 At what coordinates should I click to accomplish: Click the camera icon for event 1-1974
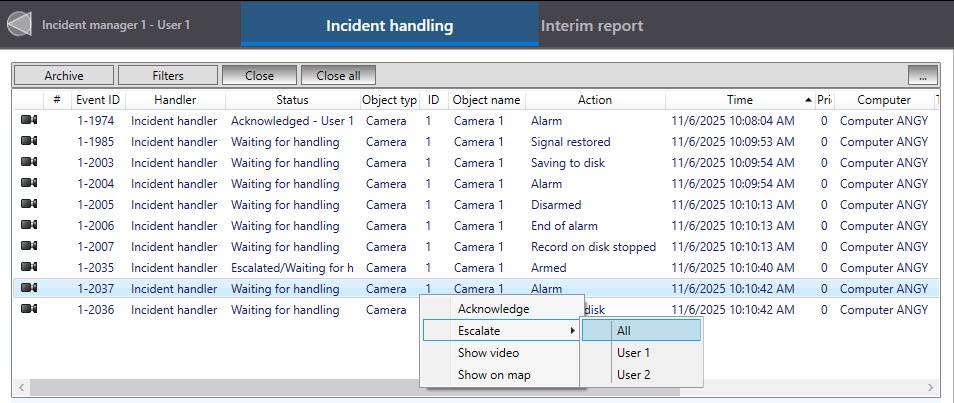click(29, 121)
